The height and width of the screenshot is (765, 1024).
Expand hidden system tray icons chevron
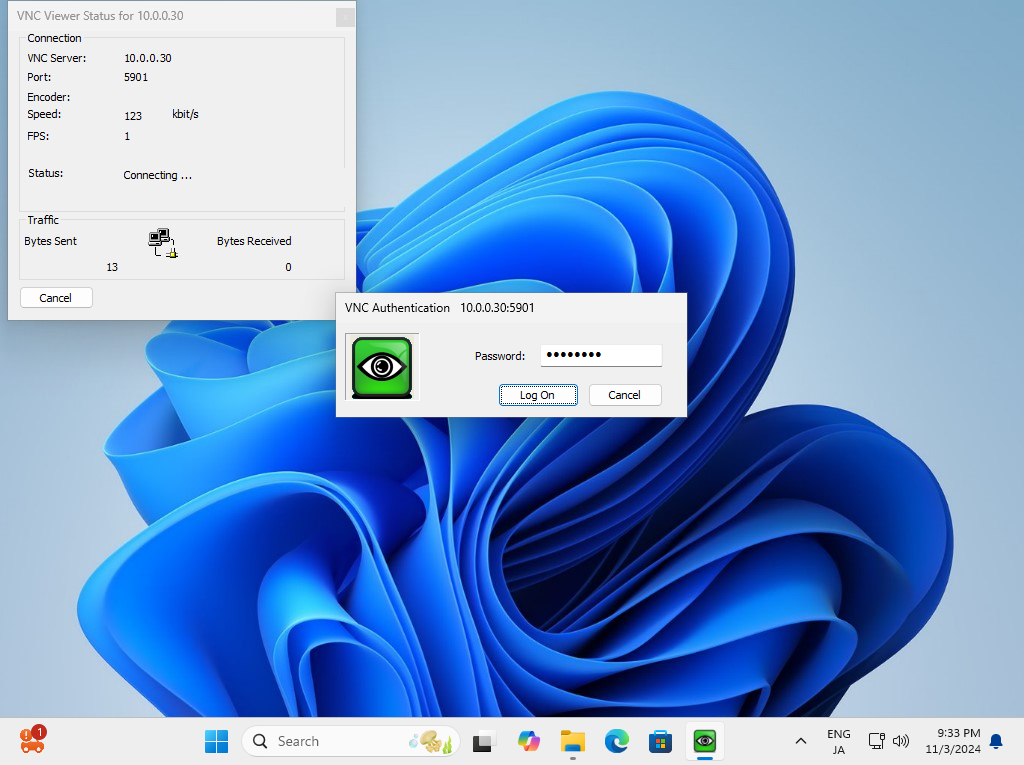tap(800, 741)
